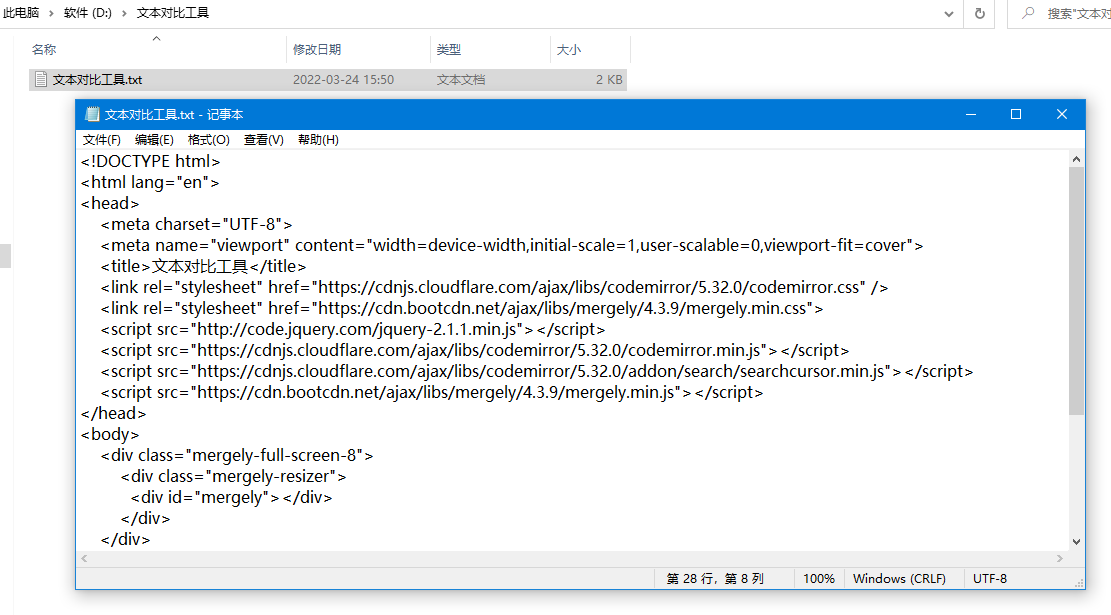The image size is (1111, 615).
Task: Open the 格式(O) menu in Notepad
Action: (207, 140)
